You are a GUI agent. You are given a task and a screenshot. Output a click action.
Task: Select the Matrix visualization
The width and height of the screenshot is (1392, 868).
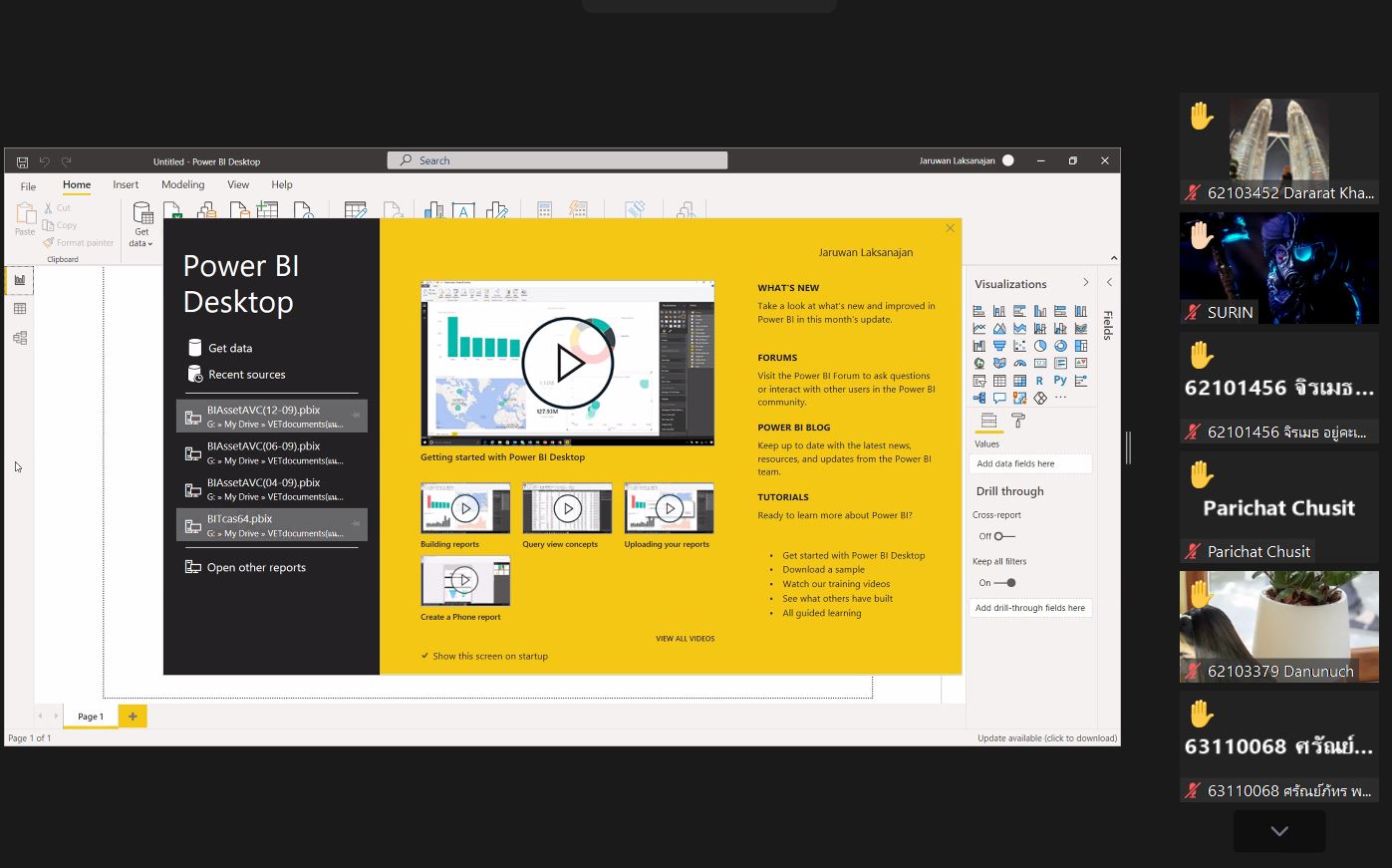tap(1019, 381)
